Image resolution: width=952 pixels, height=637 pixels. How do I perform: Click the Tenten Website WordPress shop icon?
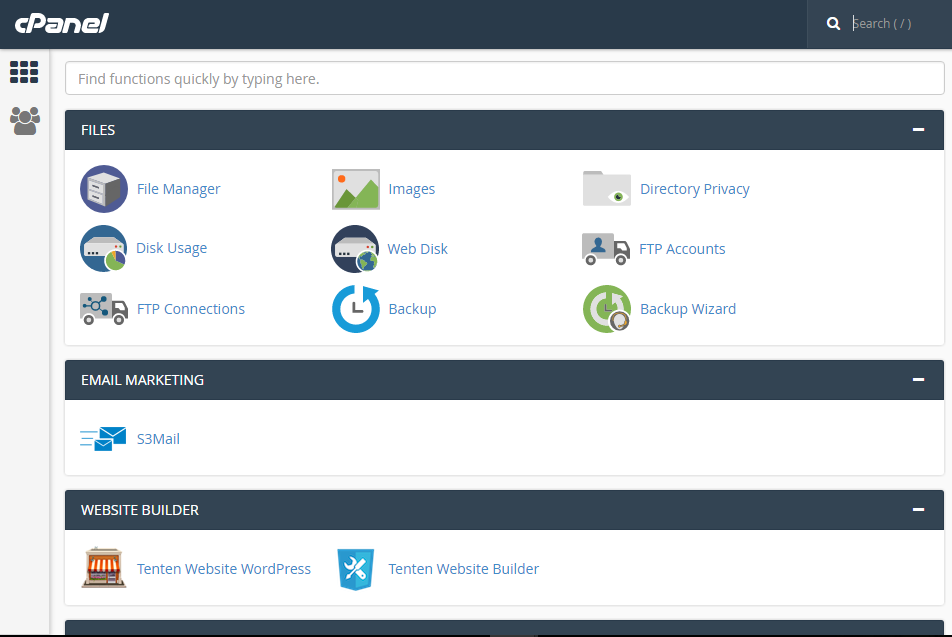pos(104,568)
